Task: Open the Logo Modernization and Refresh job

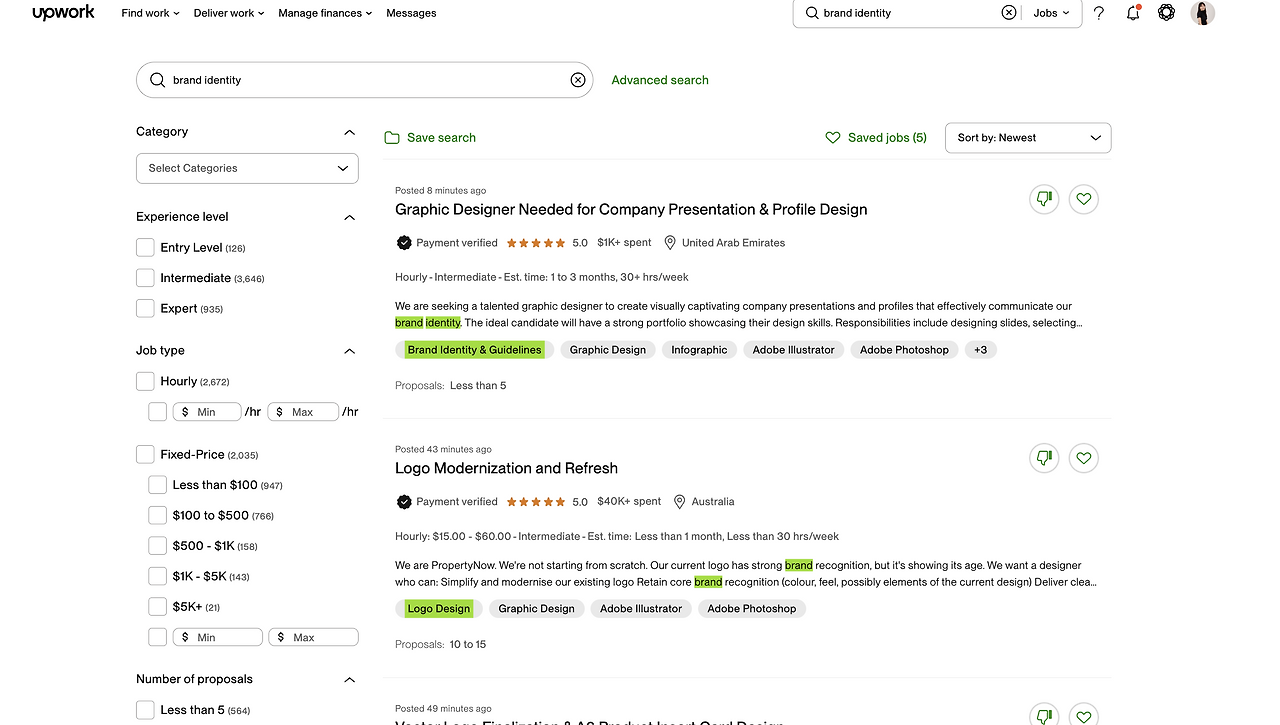Action: coord(506,468)
